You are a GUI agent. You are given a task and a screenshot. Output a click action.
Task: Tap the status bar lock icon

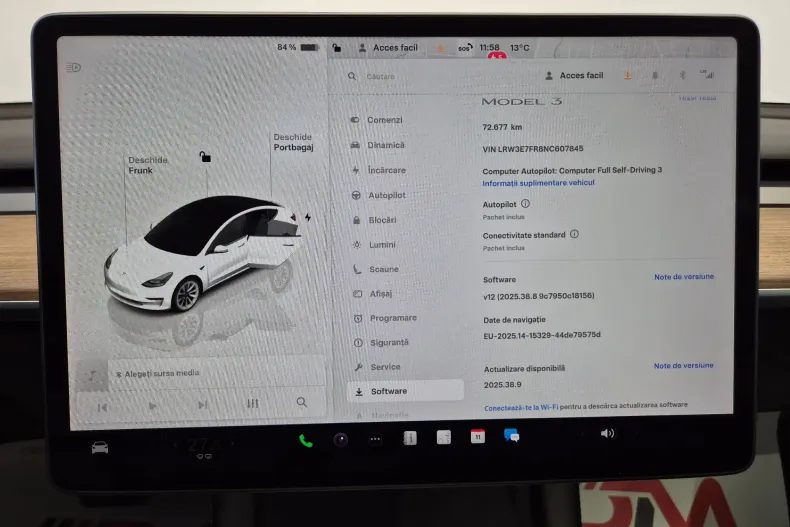click(337, 48)
